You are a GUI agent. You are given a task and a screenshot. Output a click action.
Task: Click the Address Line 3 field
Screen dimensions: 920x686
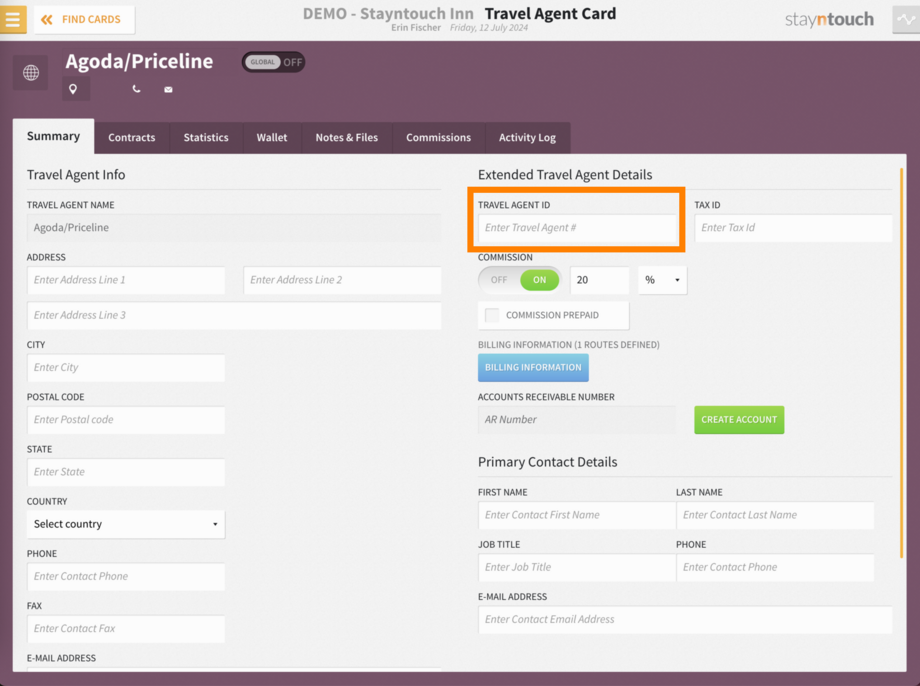click(x=234, y=315)
